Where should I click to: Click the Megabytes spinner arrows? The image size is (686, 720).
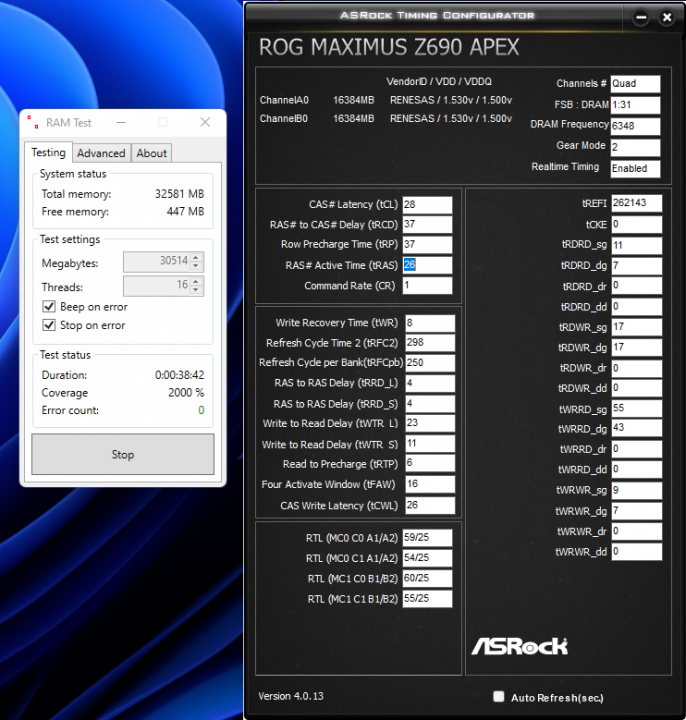click(196, 262)
